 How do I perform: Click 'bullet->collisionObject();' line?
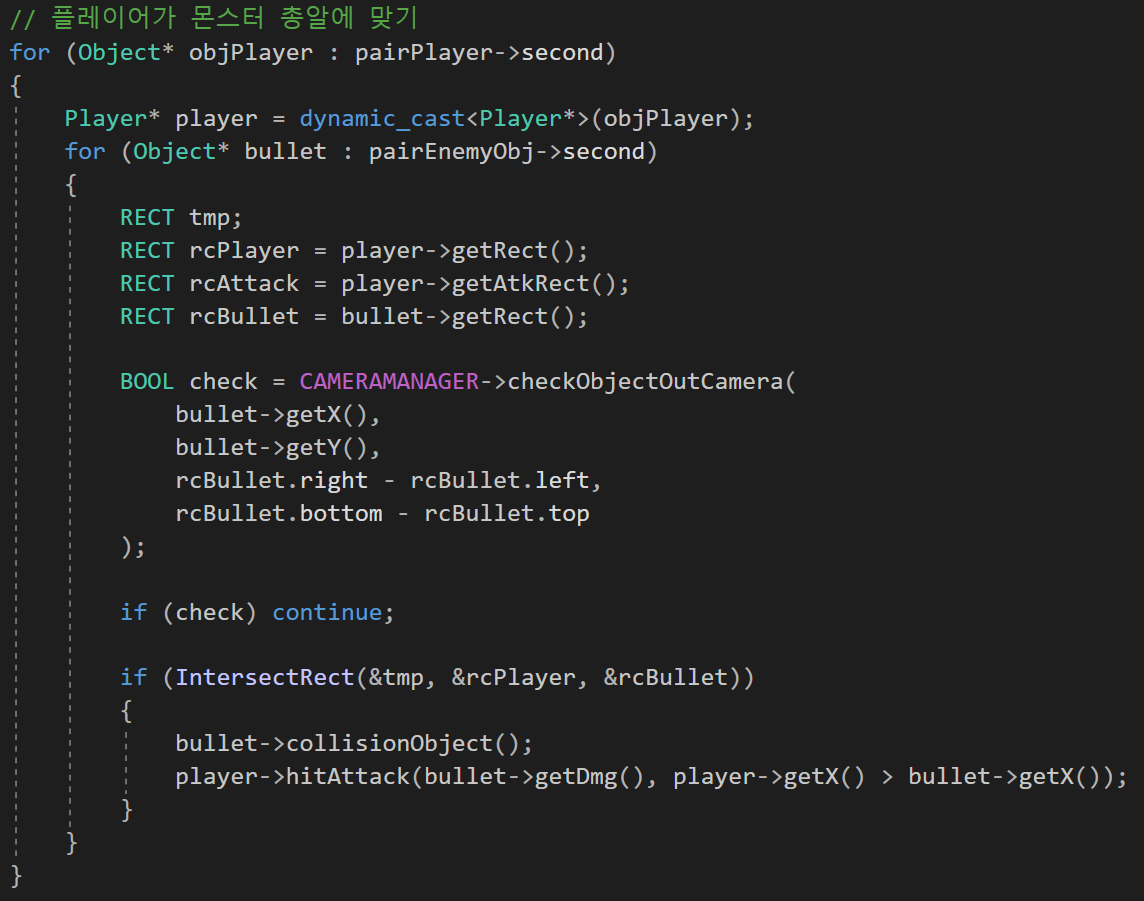tap(354, 743)
